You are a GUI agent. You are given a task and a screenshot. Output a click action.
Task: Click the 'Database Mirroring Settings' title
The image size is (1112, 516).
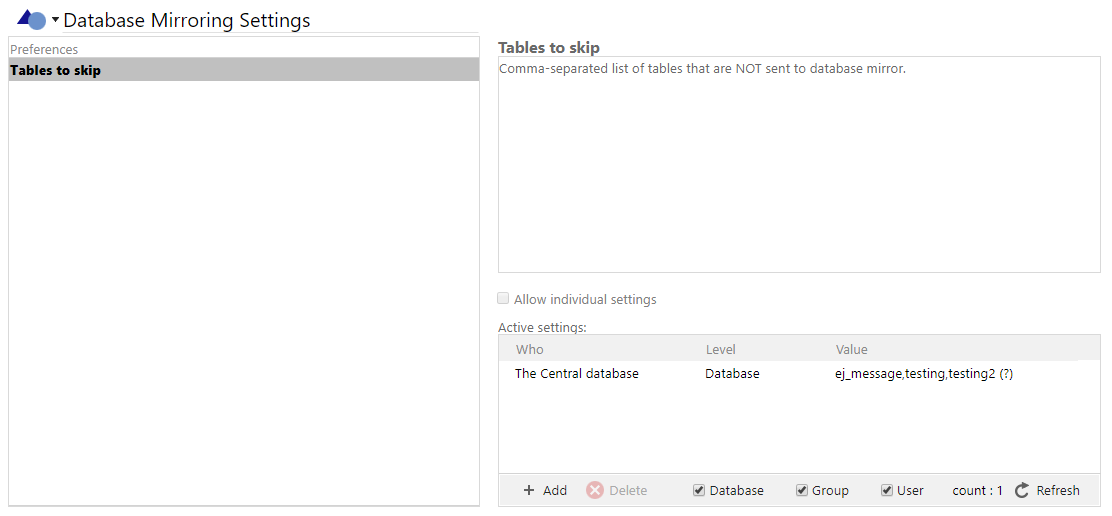click(x=187, y=21)
